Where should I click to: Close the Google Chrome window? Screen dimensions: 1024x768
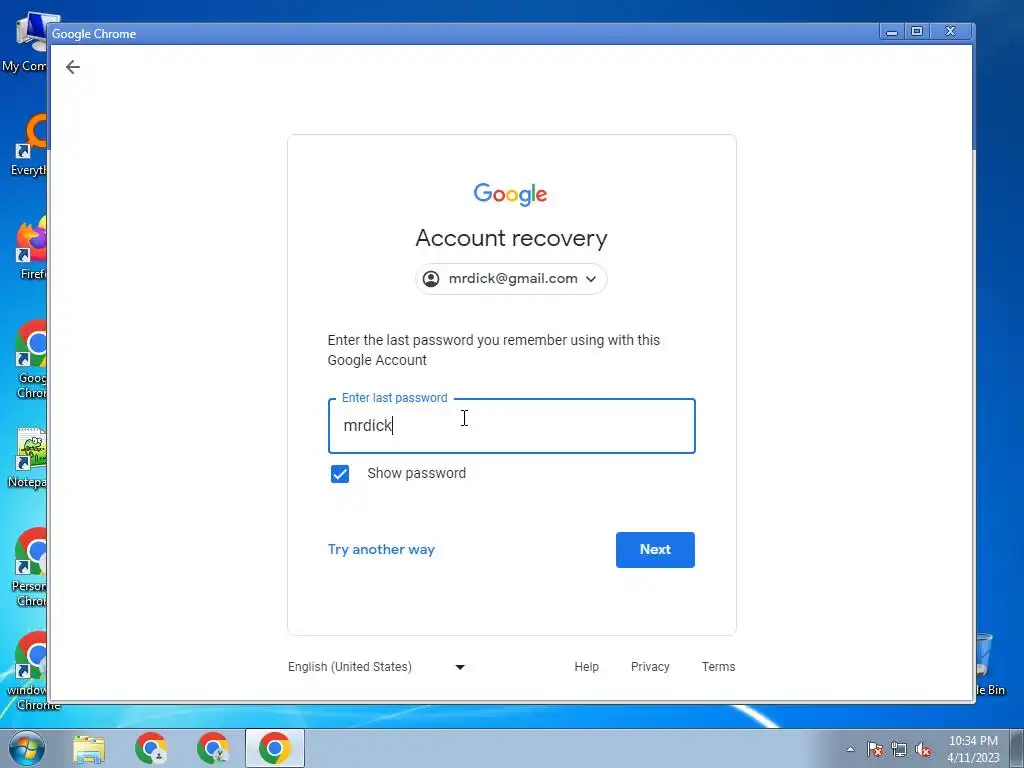pos(951,31)
